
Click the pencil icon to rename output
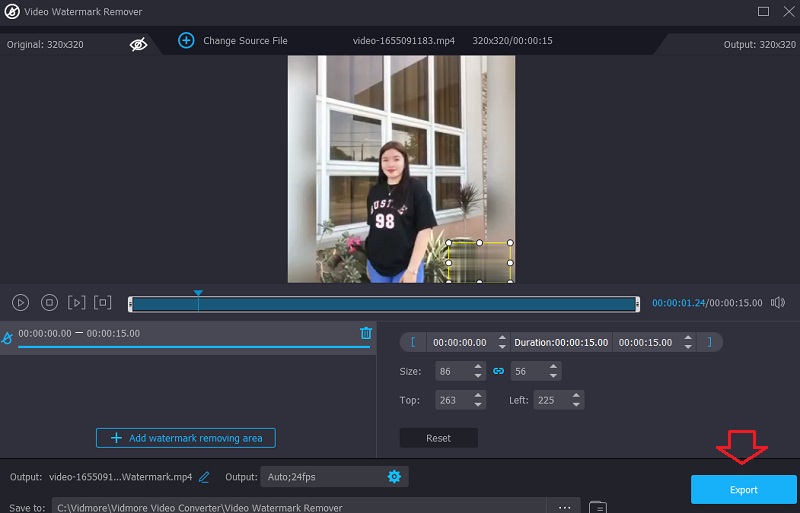coord(204,477)
